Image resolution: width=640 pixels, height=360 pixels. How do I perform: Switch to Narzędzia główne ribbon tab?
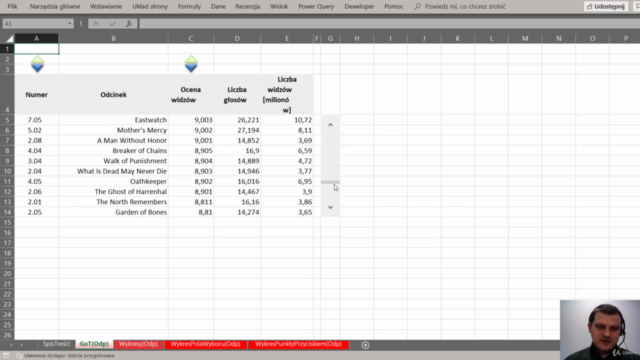pos(55,7)
